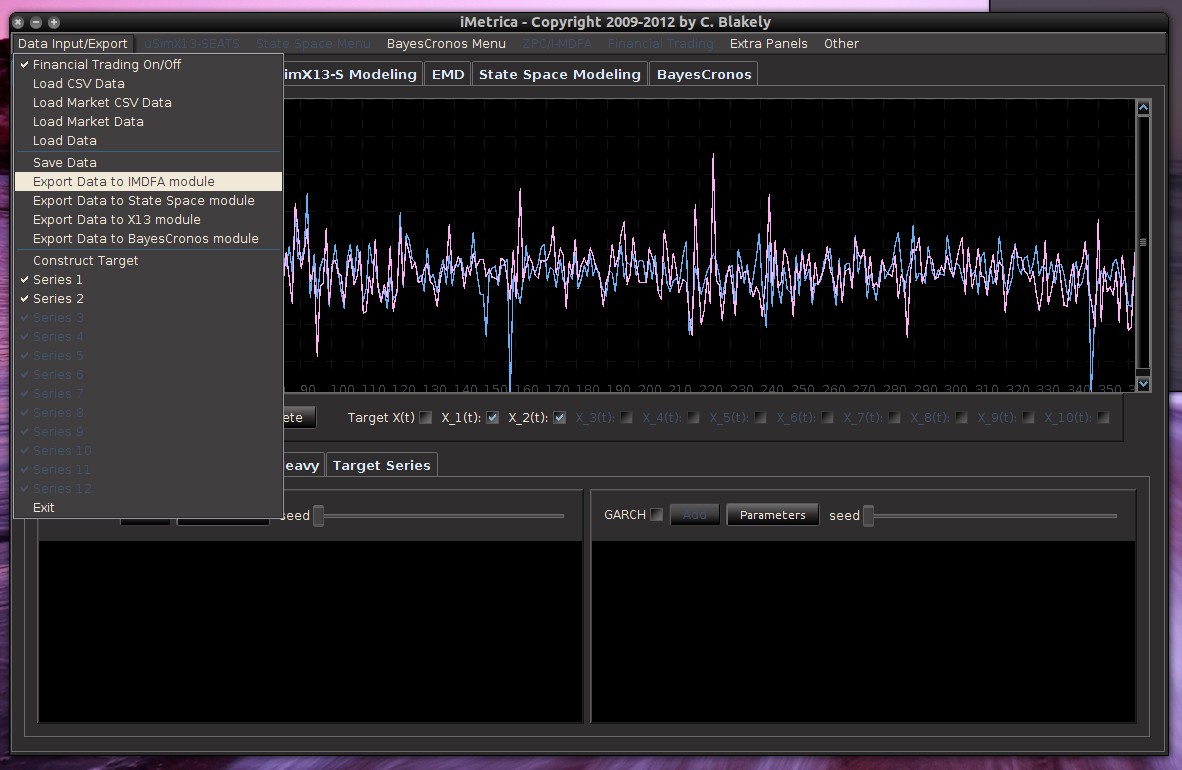Click Construct Target menu entry

coord(85,261)
